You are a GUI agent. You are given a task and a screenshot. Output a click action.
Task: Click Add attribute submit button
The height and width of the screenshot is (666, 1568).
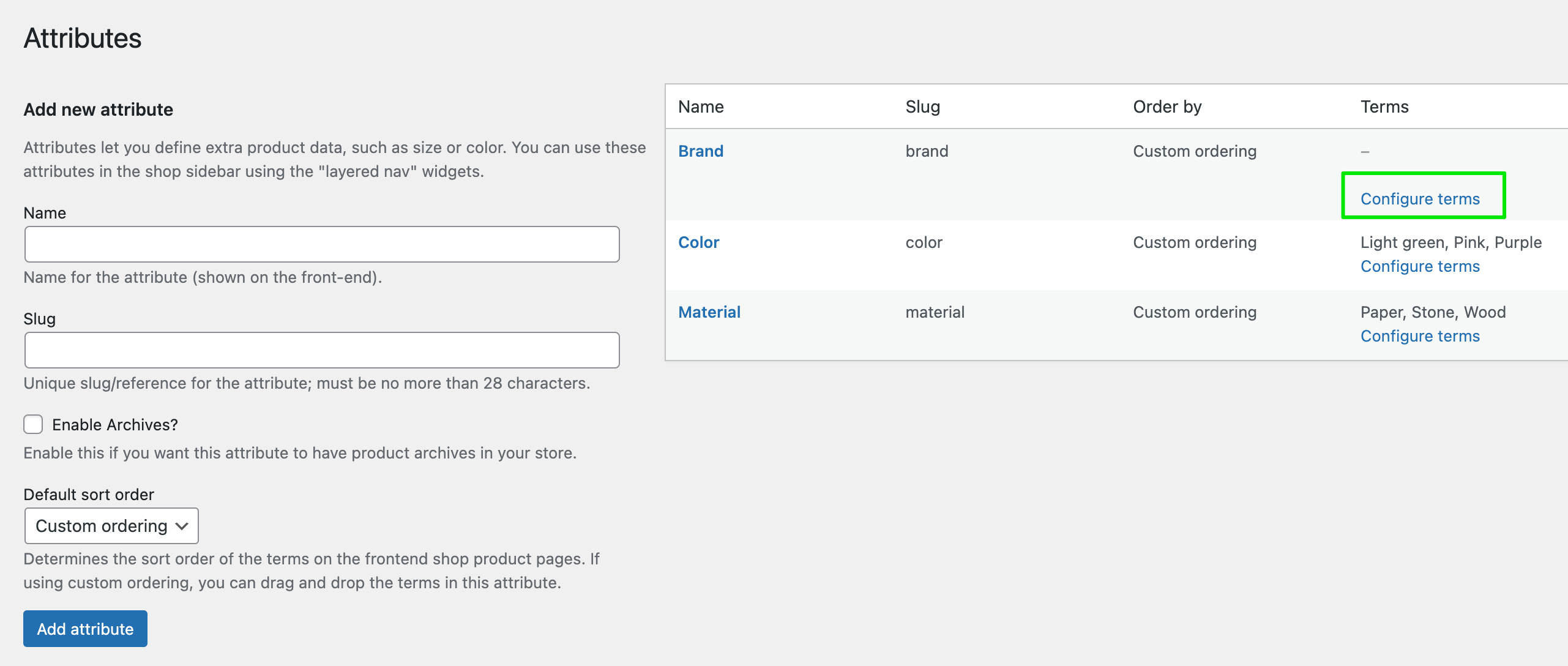[x=85, y=628]
